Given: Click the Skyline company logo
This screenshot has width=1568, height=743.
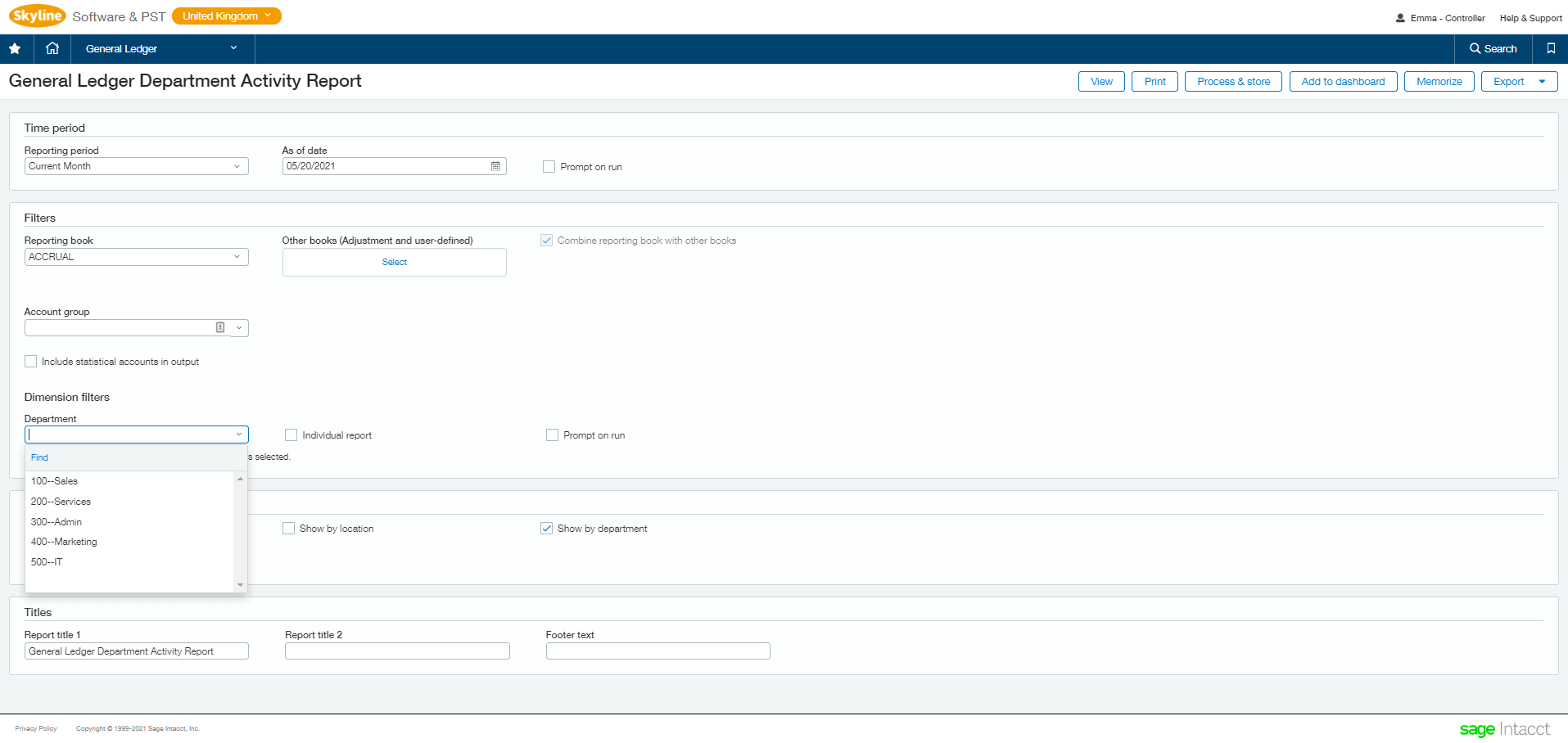Looking at the screenshot, I should [37, 16].
